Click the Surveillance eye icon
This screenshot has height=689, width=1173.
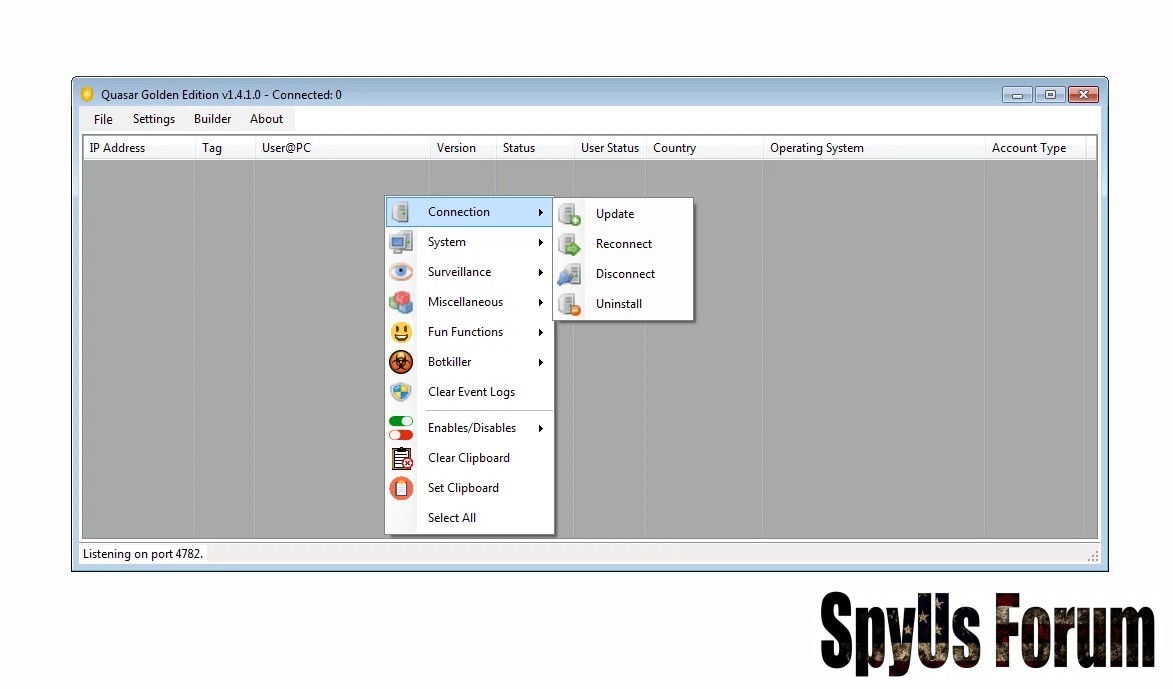(x=401, y=272)
